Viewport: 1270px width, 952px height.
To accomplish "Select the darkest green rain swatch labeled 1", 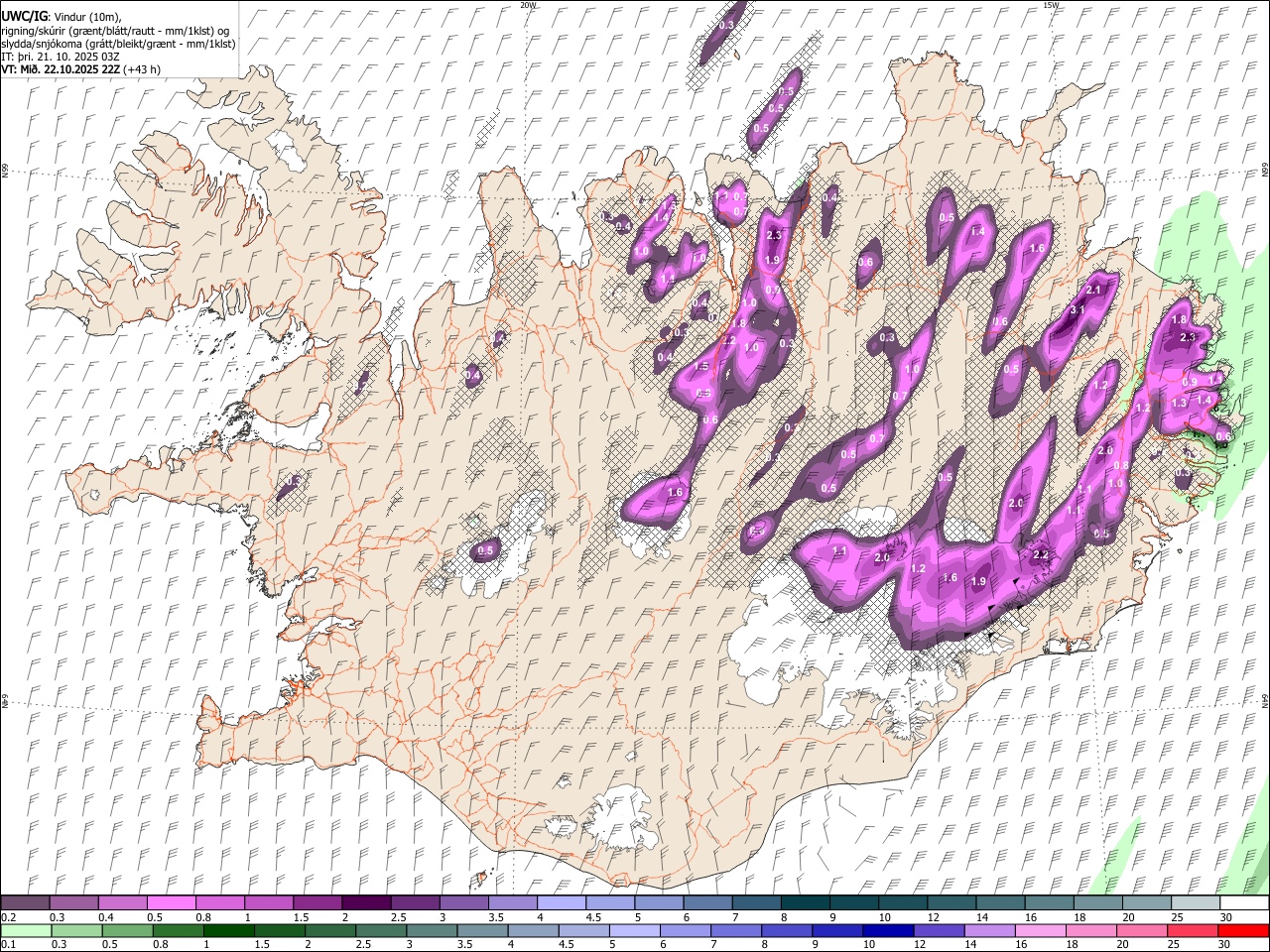I will tap(229, 930).
